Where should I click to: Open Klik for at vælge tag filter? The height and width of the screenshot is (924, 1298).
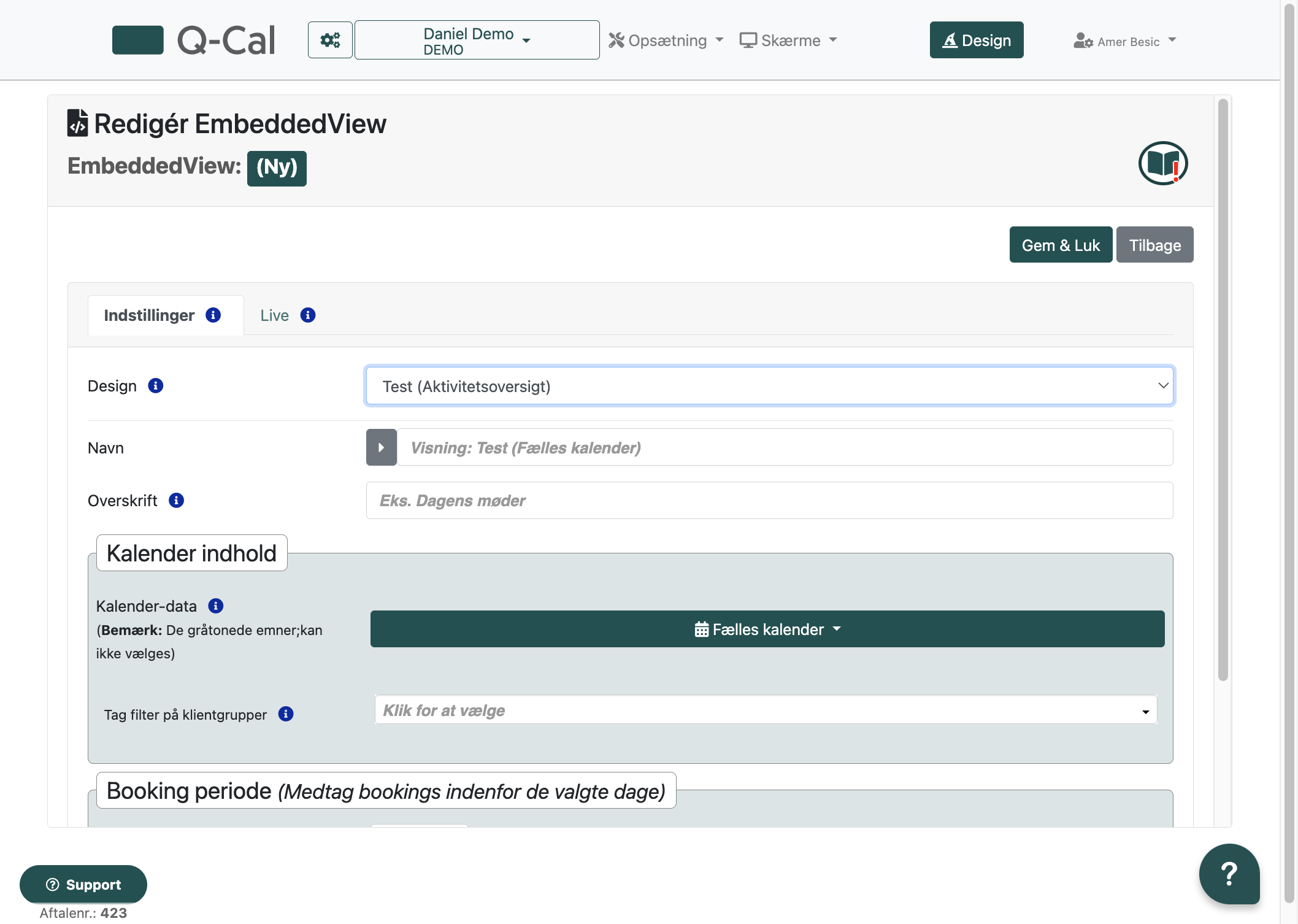(x=766, y=710)
